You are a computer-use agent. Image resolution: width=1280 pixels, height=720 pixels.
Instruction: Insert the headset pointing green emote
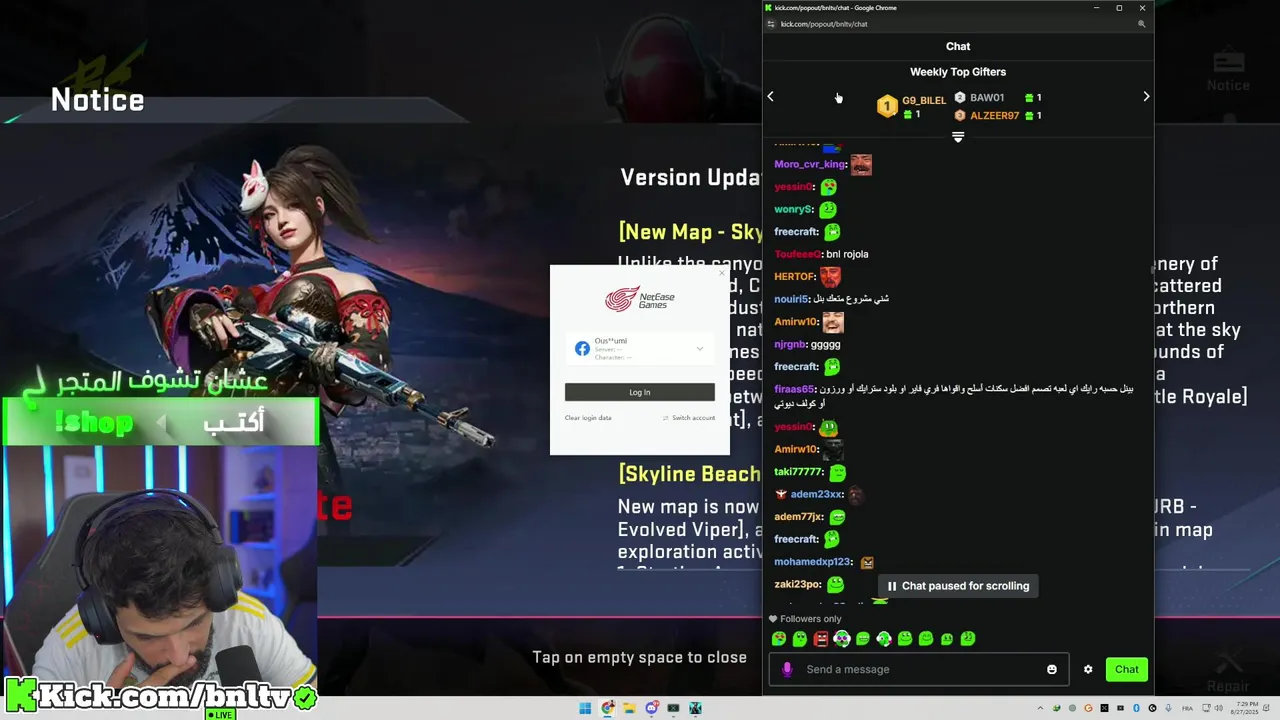884,639
